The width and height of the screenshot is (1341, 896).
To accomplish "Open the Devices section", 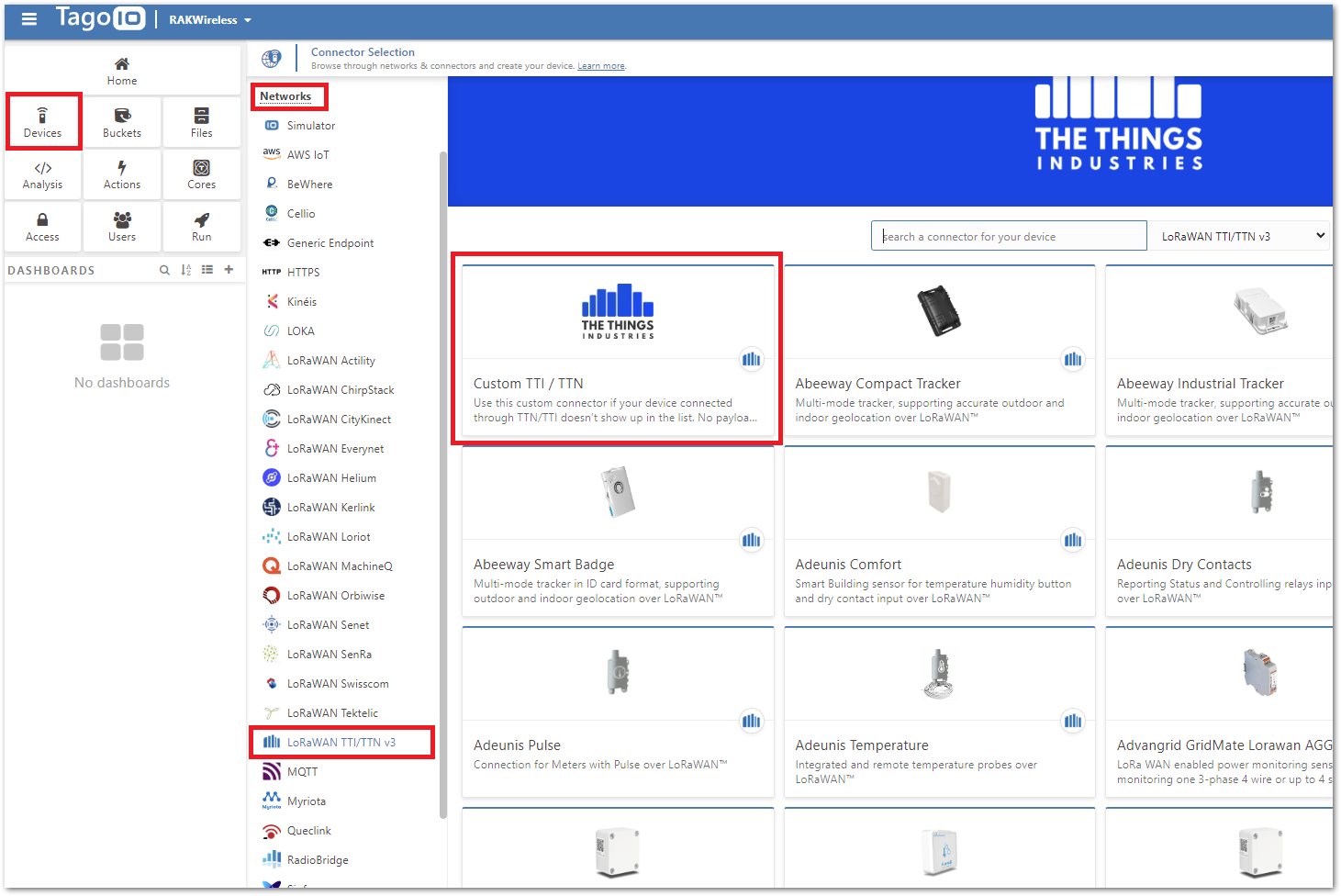I will click(x=43, y=122).
